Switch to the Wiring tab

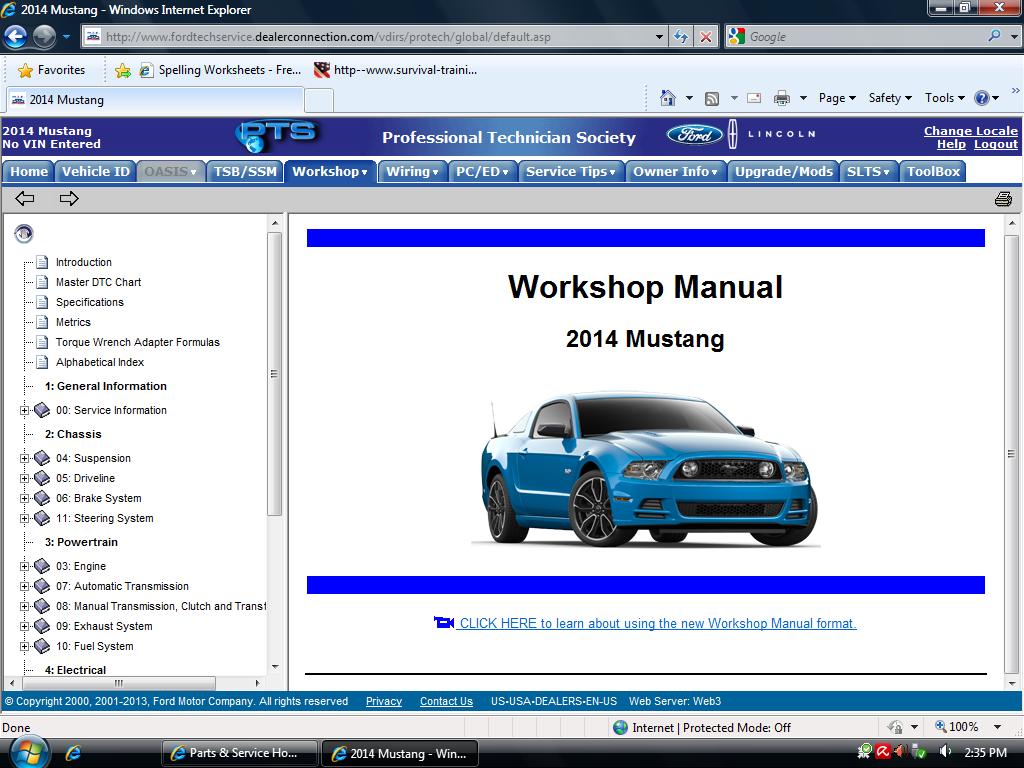click(412, 172)
